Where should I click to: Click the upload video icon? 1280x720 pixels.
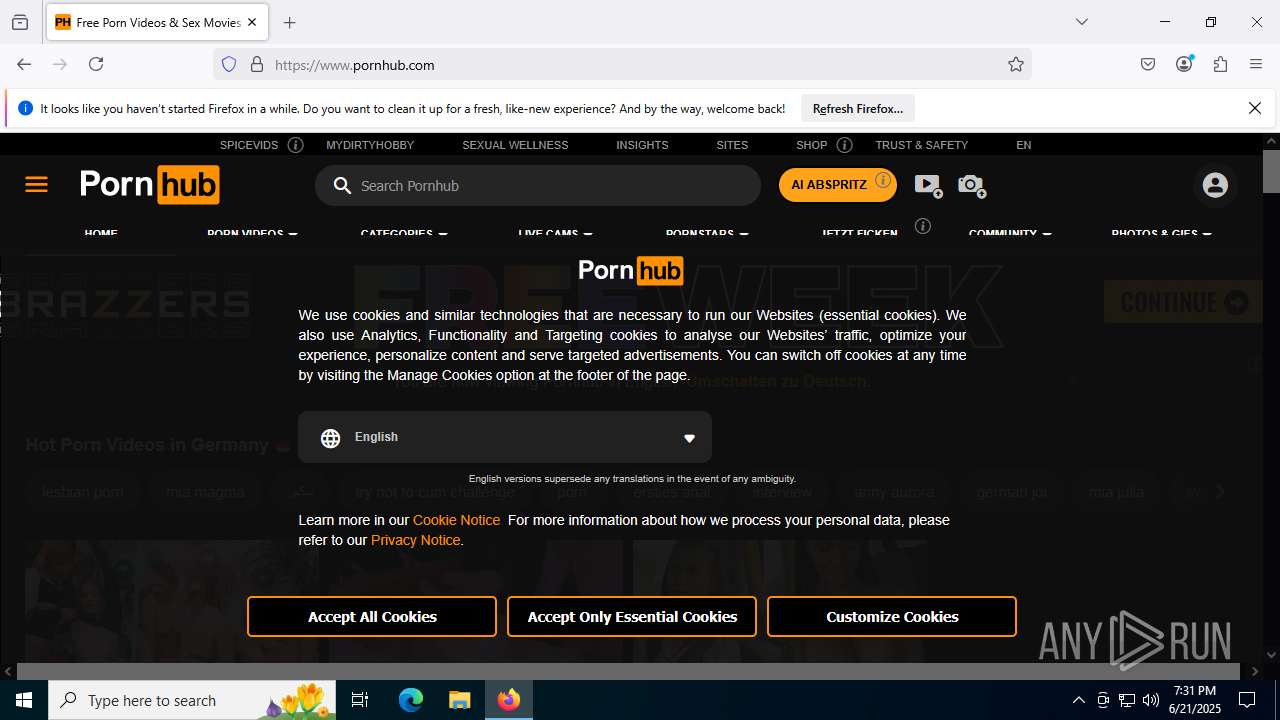(x=928, y=185)
